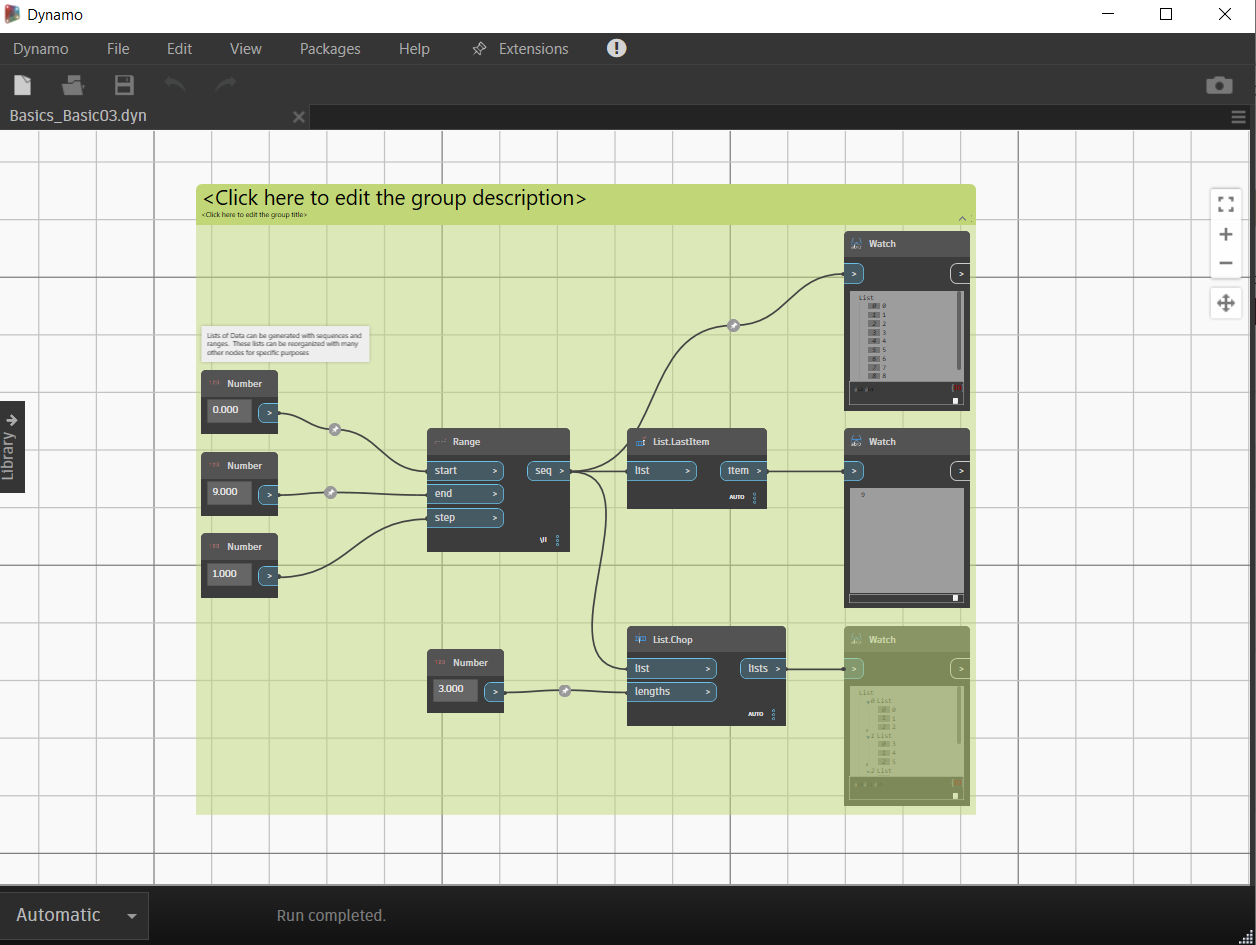Open the File menu
This screenshot has height=945, width=1256.
118,48
